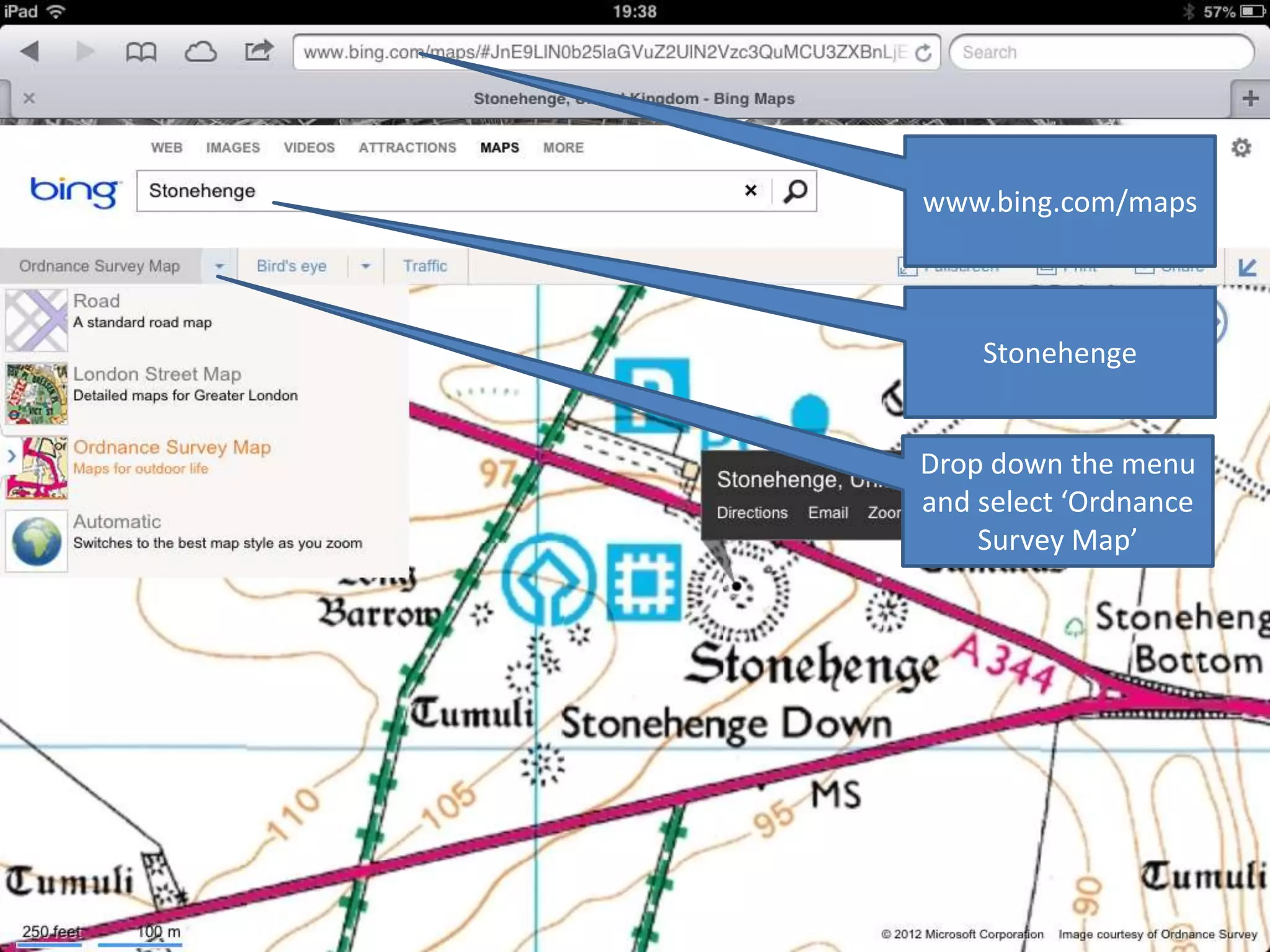
Task: Open the Safari bookmarks book icon
Action: 141,52
